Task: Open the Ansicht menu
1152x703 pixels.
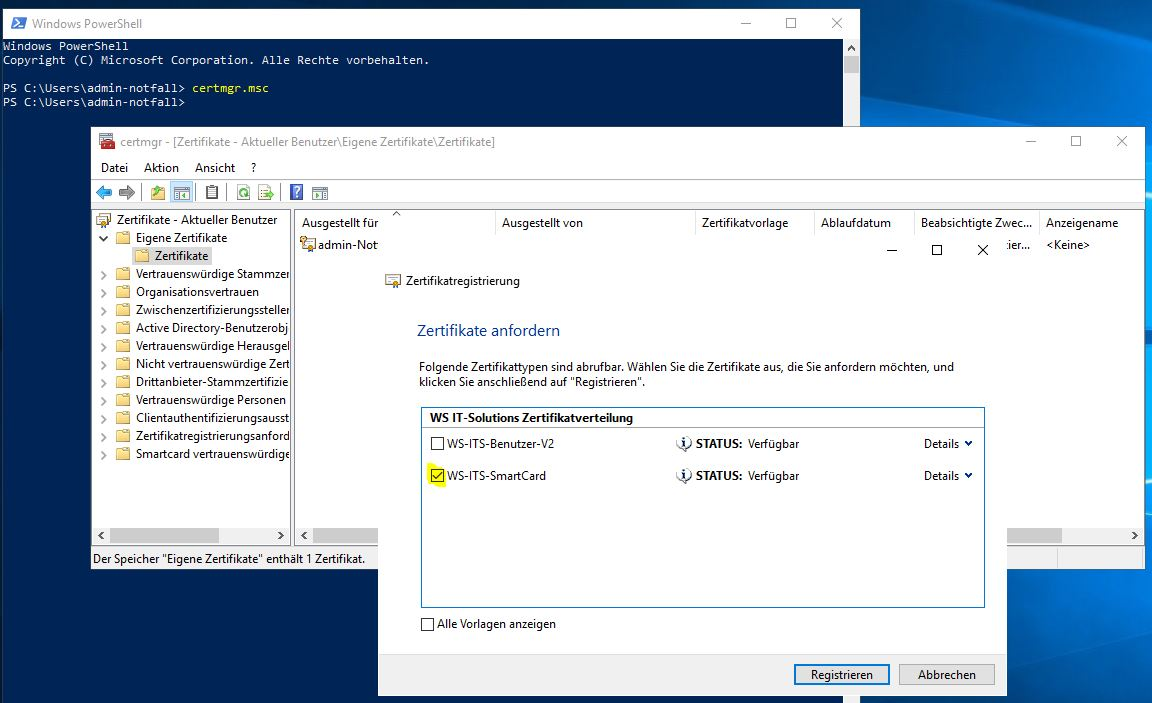Action: 215,167
